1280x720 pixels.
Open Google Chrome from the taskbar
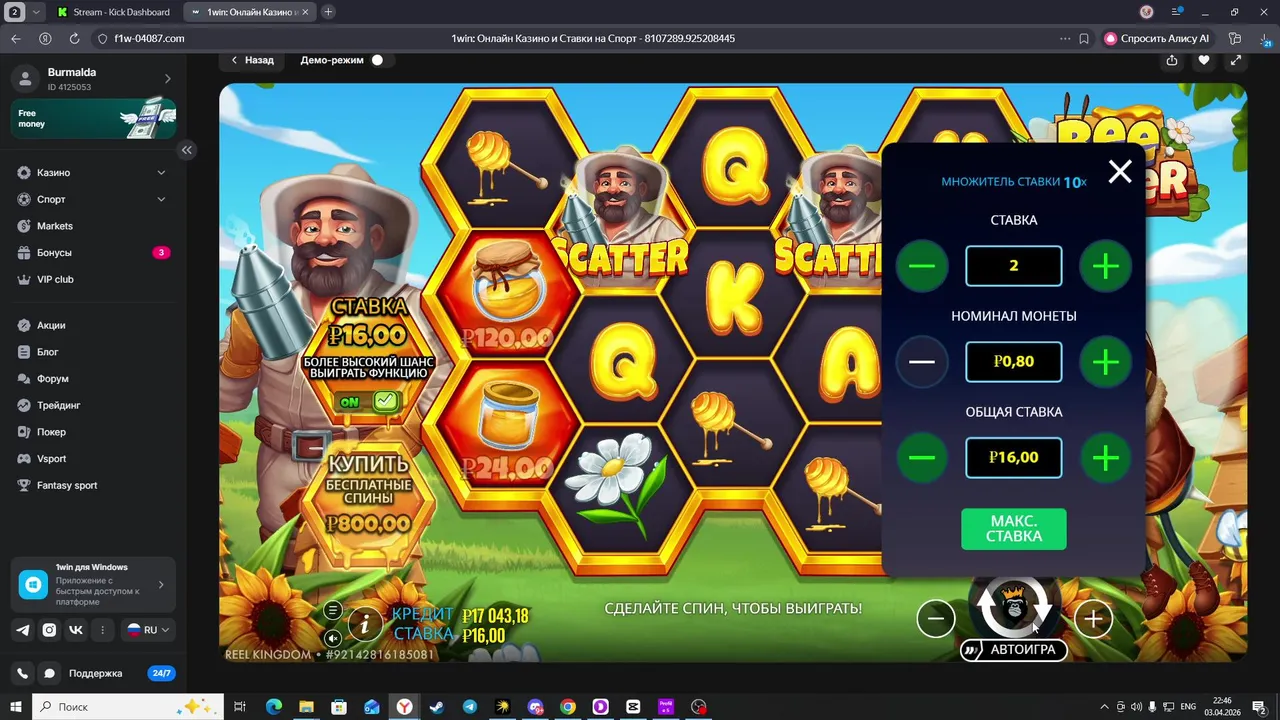[x=568, y=706]
